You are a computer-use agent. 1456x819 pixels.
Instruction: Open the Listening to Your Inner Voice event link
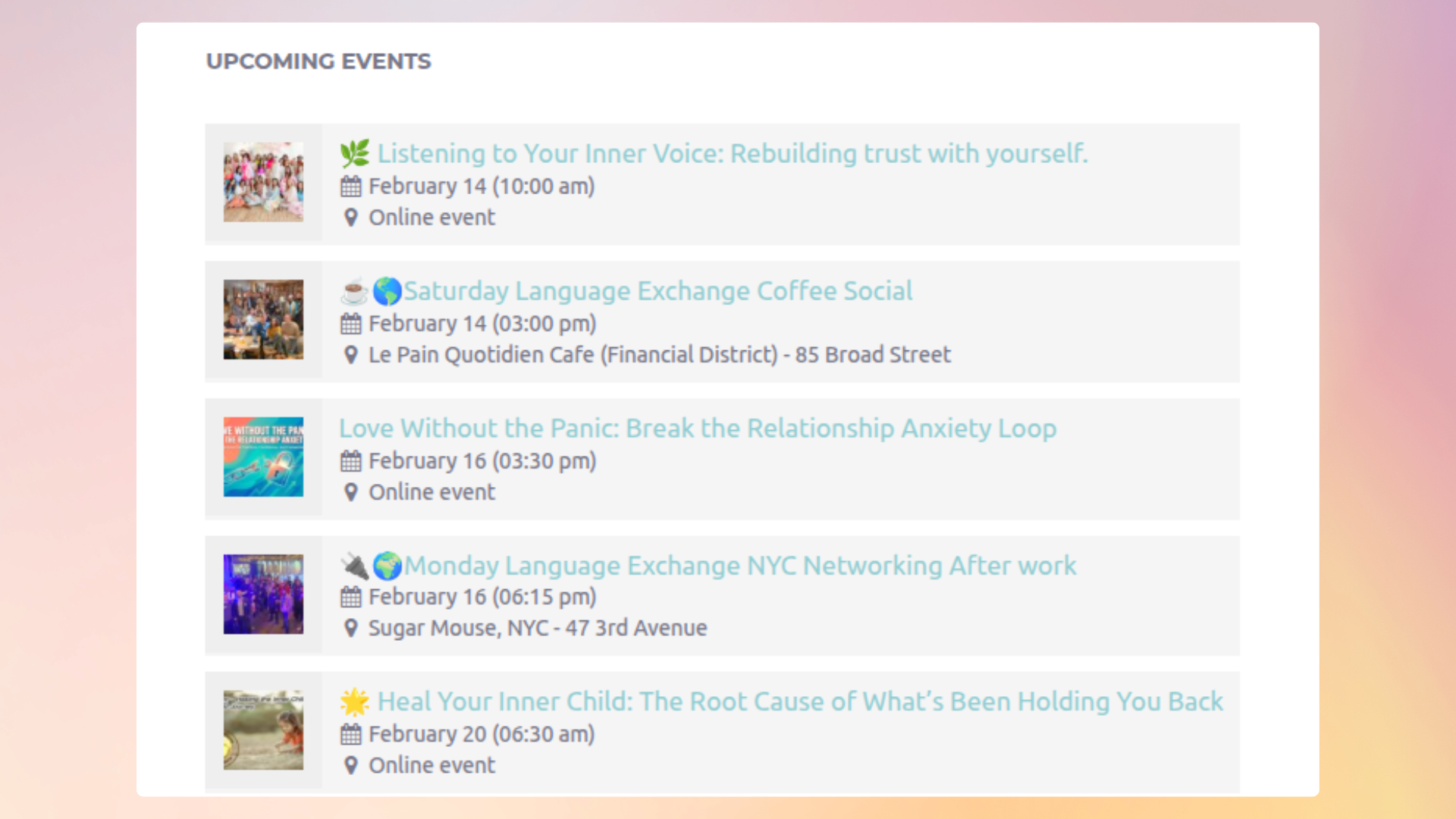(x=732, y=154)
